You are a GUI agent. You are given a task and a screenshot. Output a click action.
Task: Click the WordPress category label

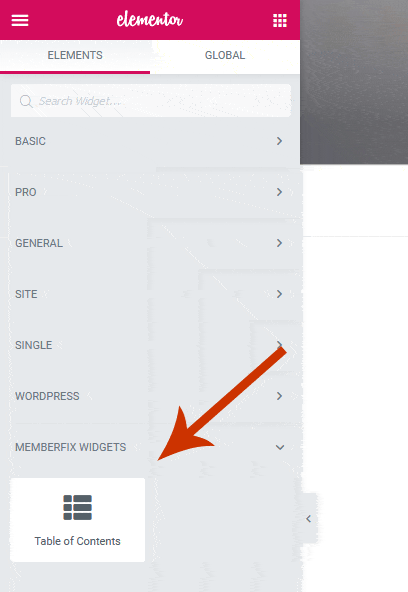coord(47,396)
